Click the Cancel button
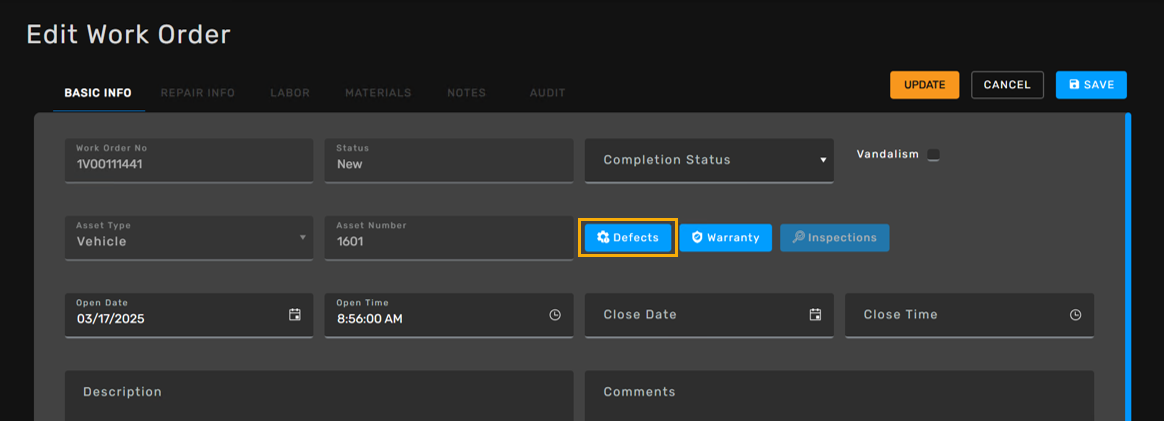 1007,85
